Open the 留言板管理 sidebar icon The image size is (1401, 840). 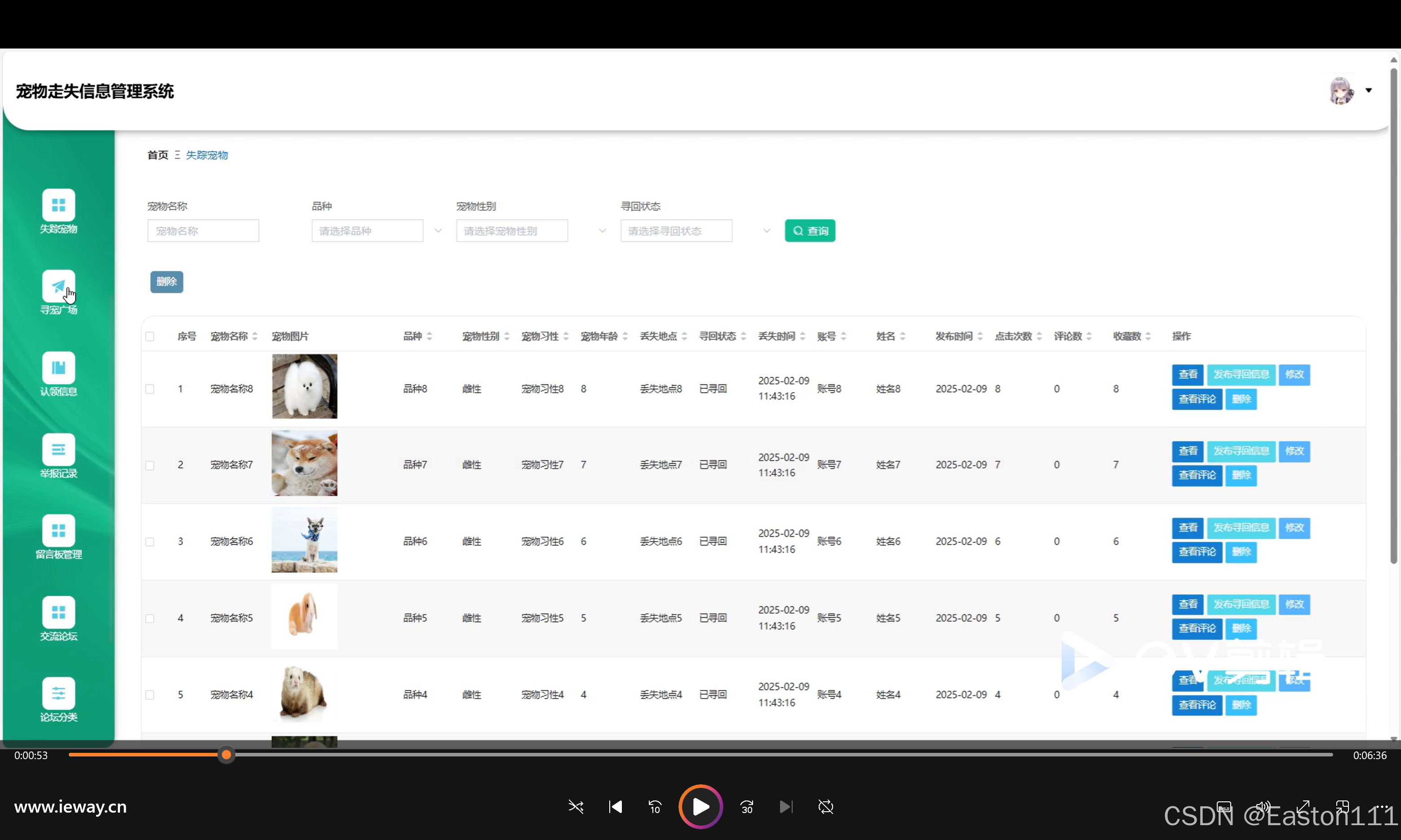click(x=58, y=531)
